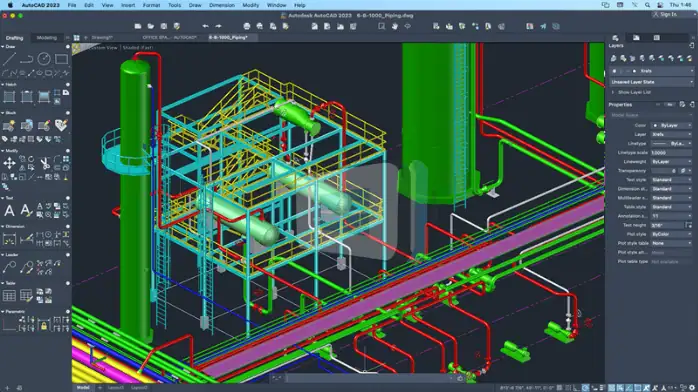
Task: Click the Sign In button
Action: (x=665, y=15)
